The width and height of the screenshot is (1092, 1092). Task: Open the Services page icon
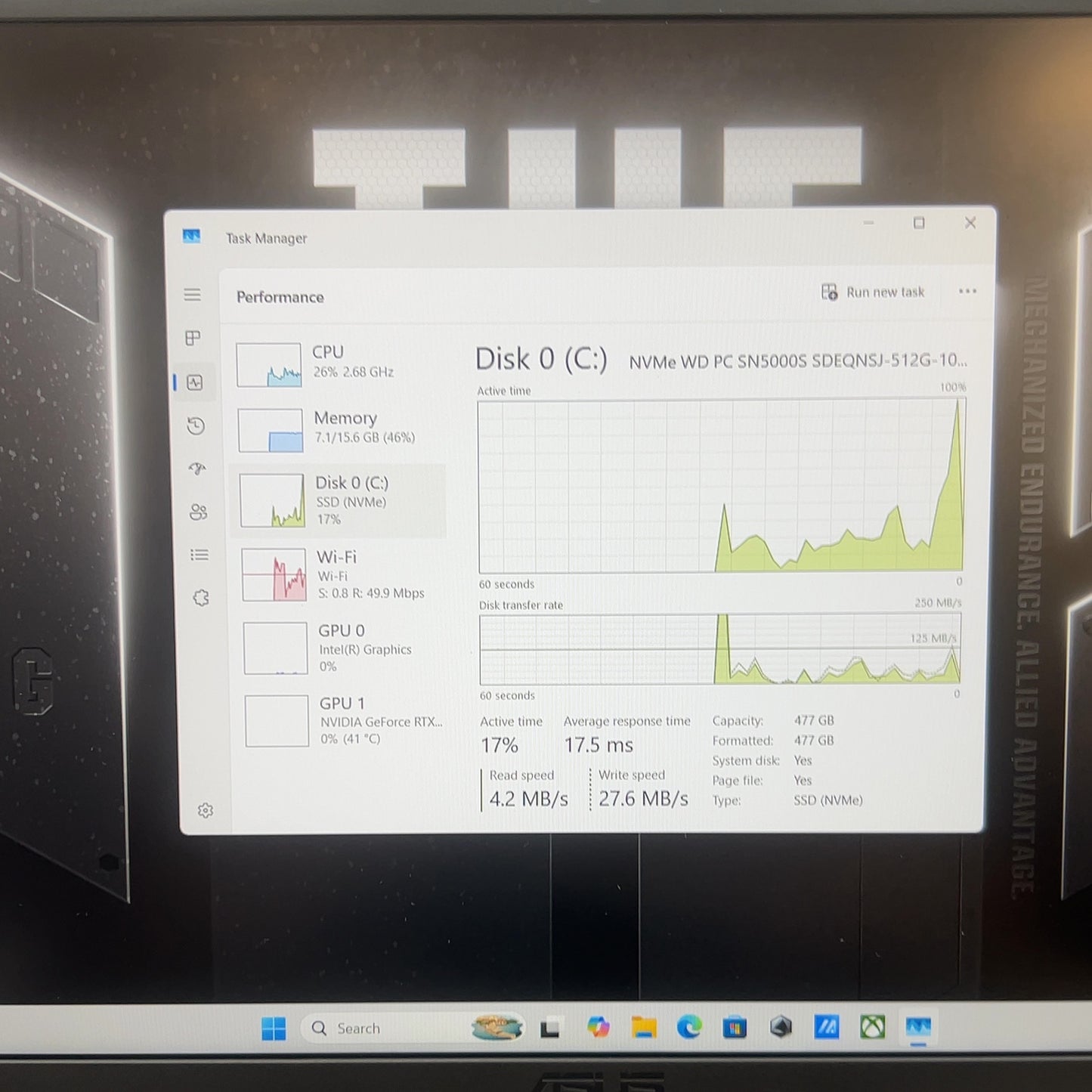point(200,599)
